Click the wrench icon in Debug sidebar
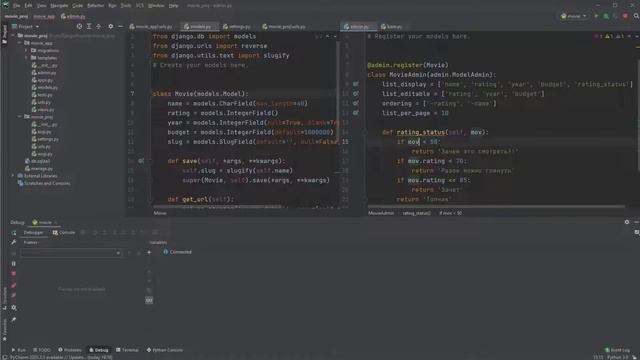 [x=13, y=242]
